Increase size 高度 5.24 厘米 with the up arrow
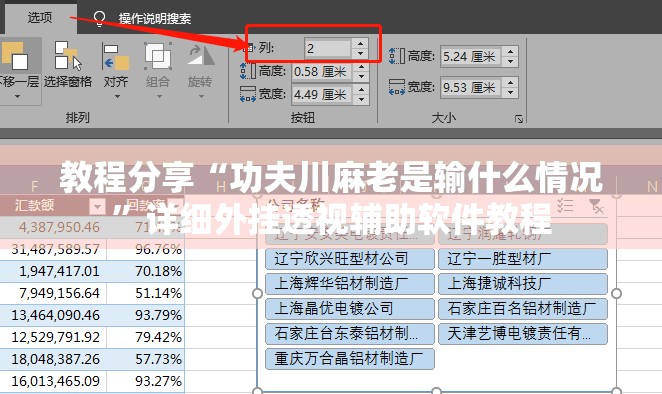 [510, 52]
